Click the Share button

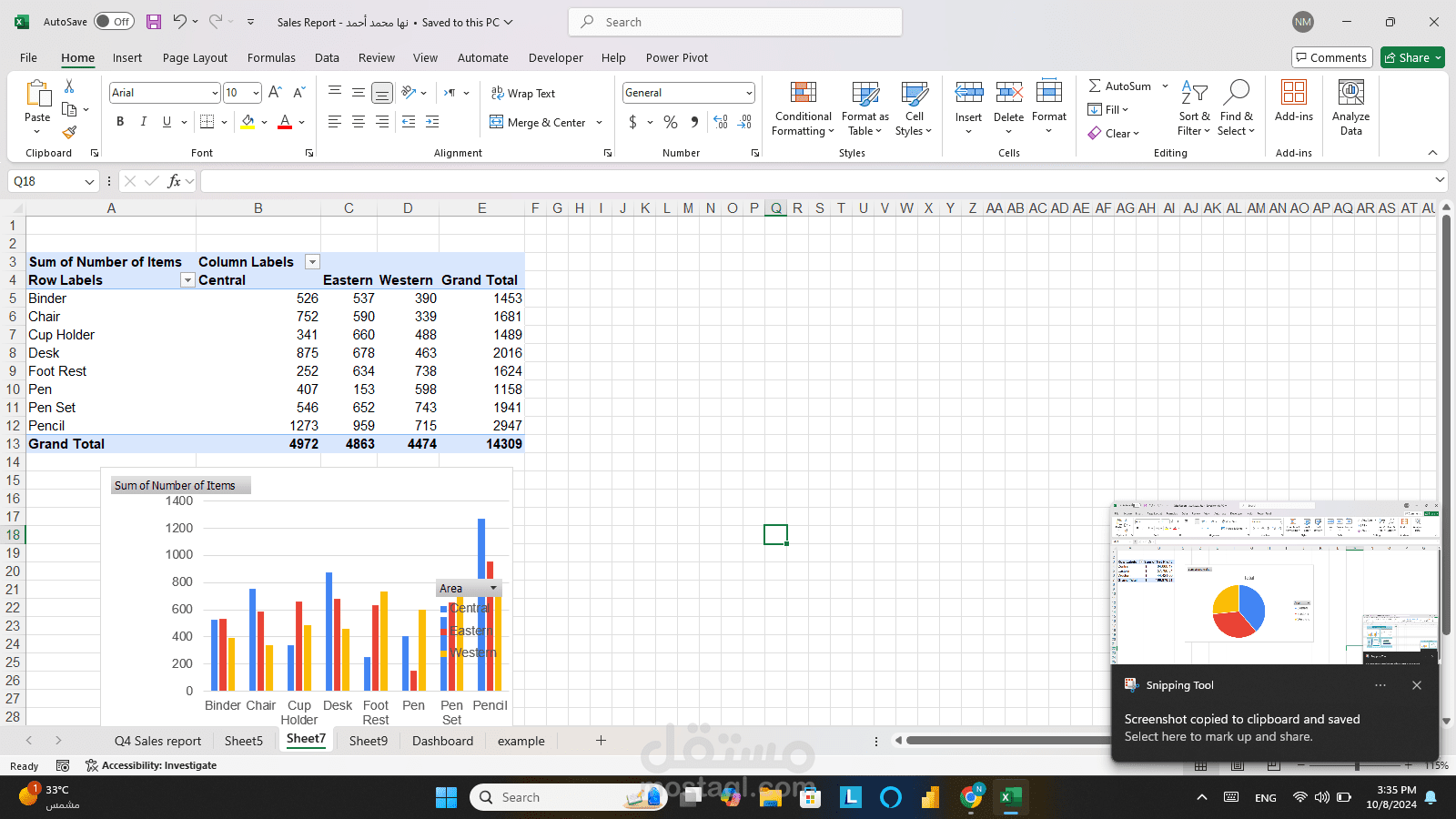1412,57
